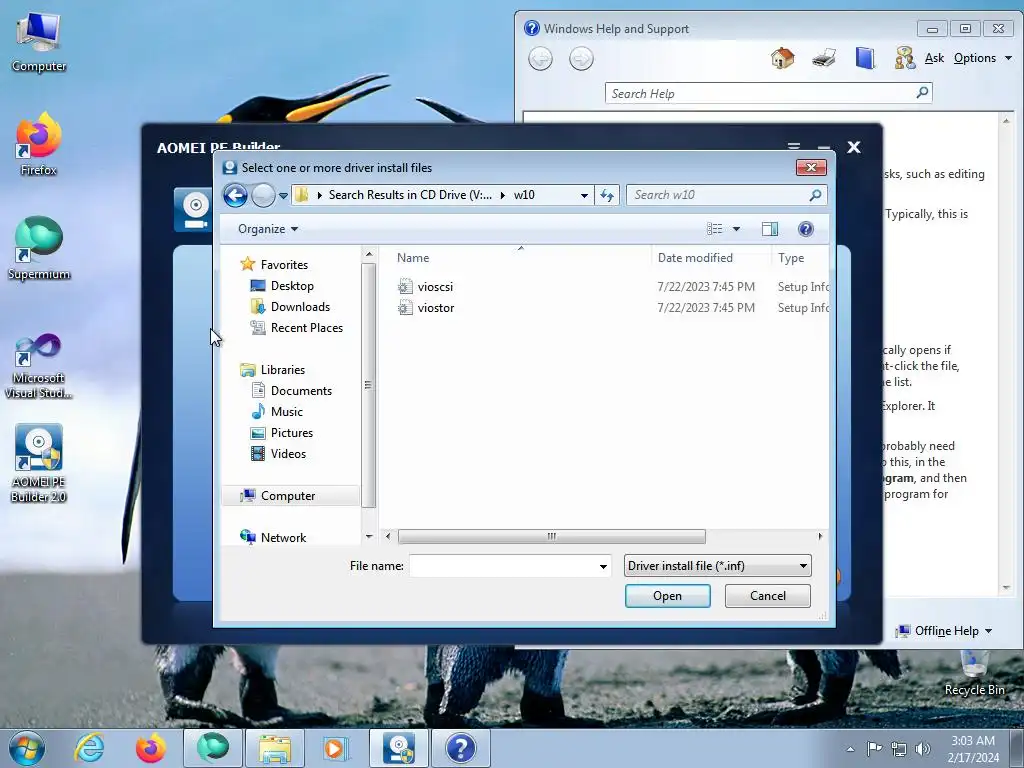Click Firefox desktop icon

pos(39,144)
